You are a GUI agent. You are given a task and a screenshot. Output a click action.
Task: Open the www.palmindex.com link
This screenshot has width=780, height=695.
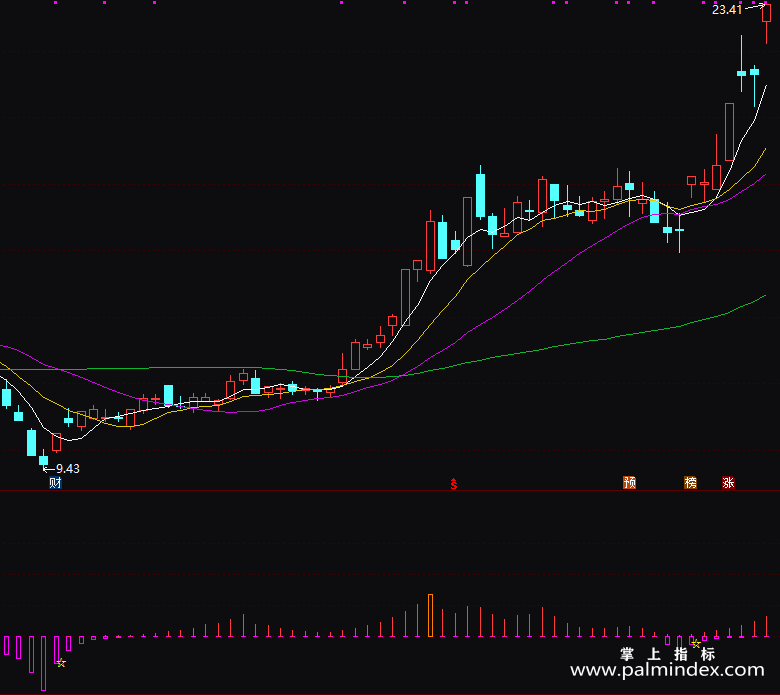point(667,670)
